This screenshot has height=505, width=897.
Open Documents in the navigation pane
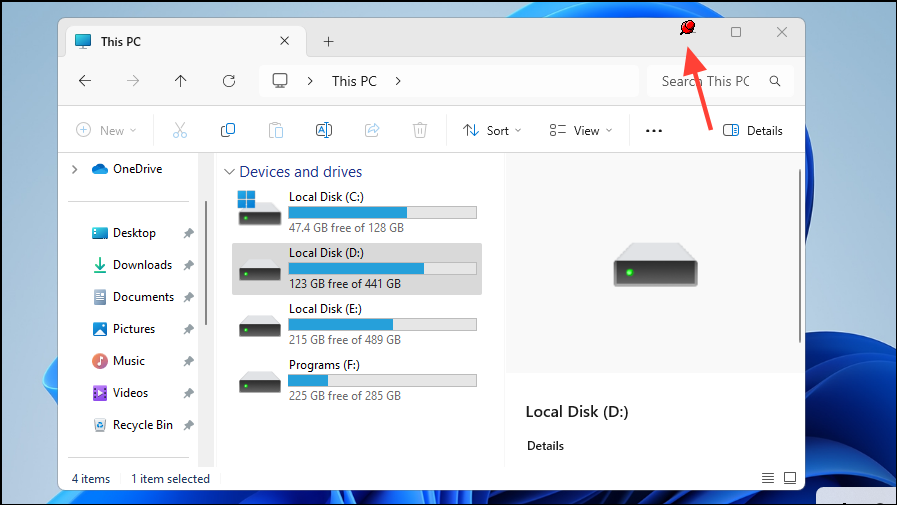click(144, 297)
